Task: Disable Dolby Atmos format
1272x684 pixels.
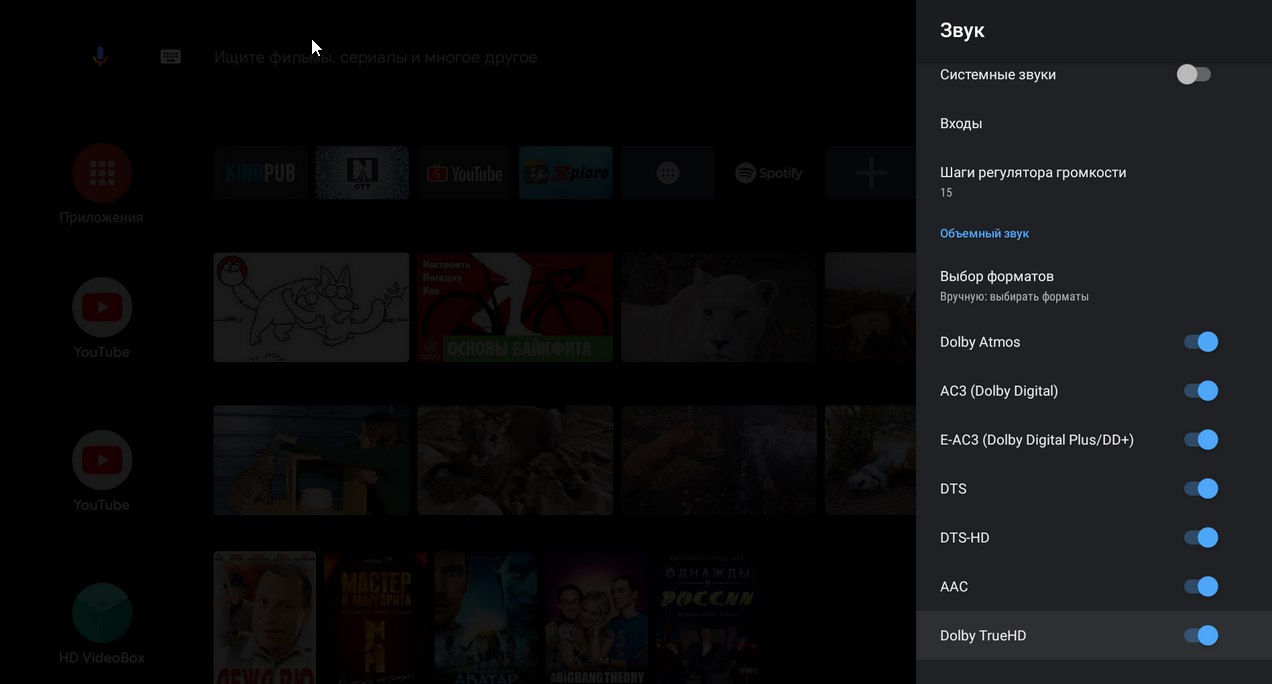Action: pyautogui.click(x=1201, y=342)
